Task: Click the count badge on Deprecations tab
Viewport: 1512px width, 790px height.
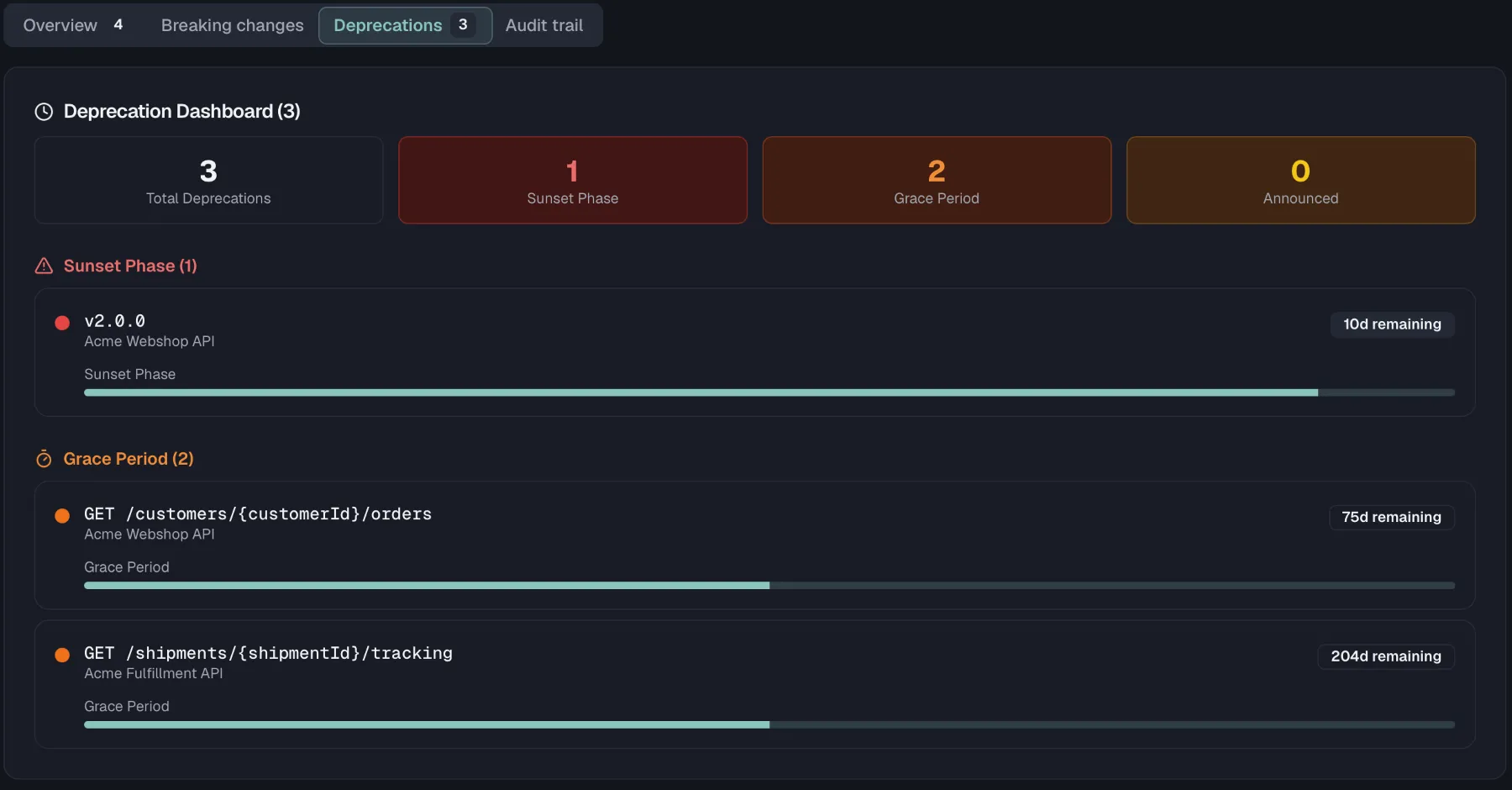Action: 463,25
